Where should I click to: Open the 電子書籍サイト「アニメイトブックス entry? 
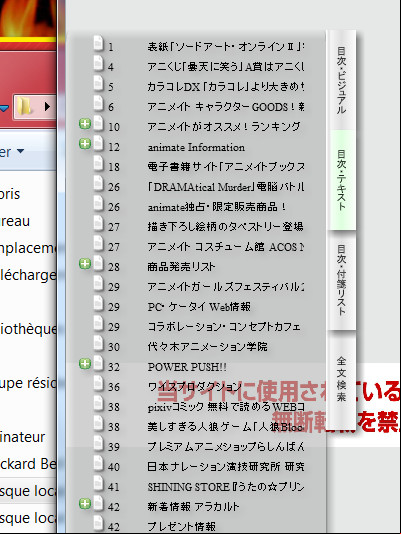226,167
